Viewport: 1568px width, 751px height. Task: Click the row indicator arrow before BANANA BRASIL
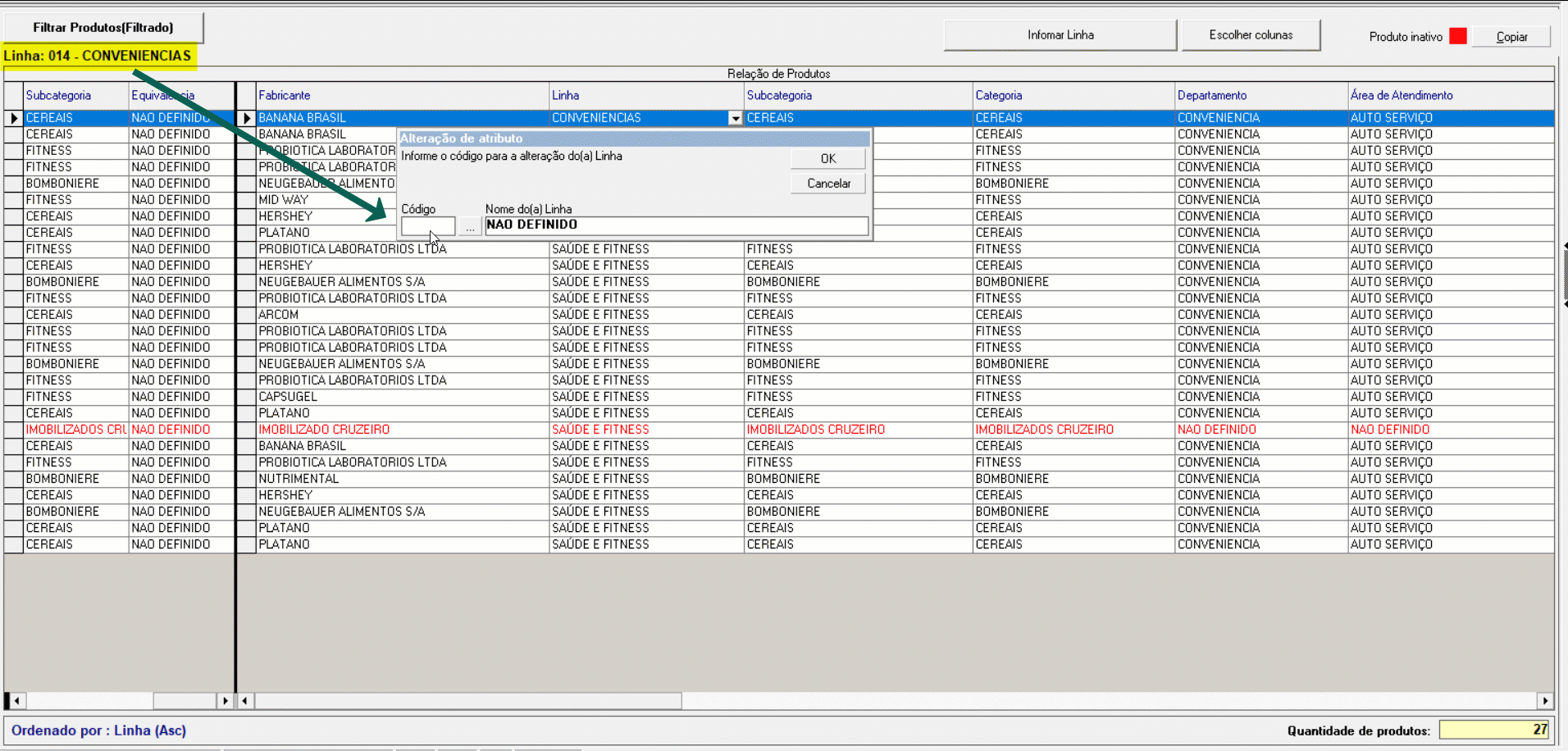247,118
